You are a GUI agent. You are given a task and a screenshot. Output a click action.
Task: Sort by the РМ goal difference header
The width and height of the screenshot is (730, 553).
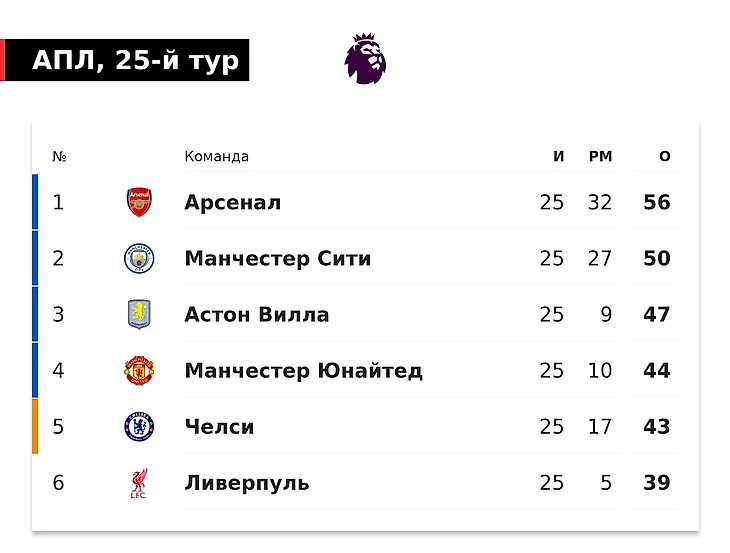pos(601,156)
